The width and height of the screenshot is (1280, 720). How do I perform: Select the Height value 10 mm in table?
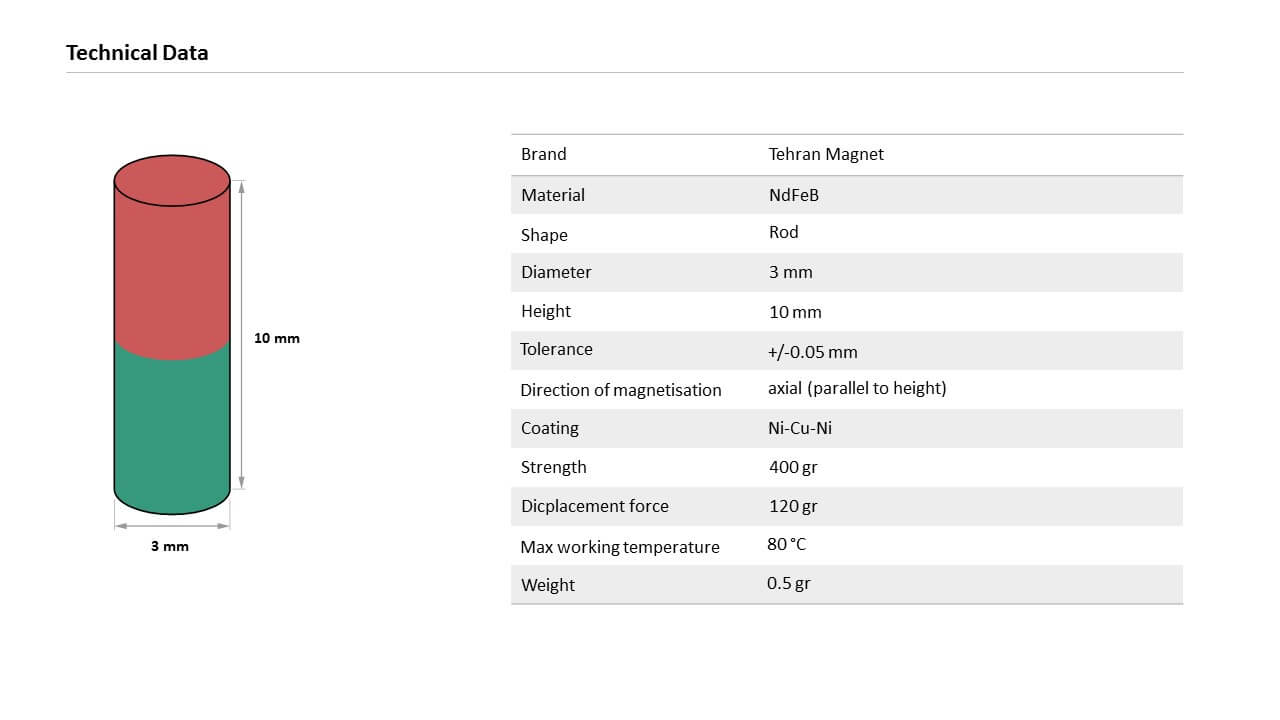point(795,312)
